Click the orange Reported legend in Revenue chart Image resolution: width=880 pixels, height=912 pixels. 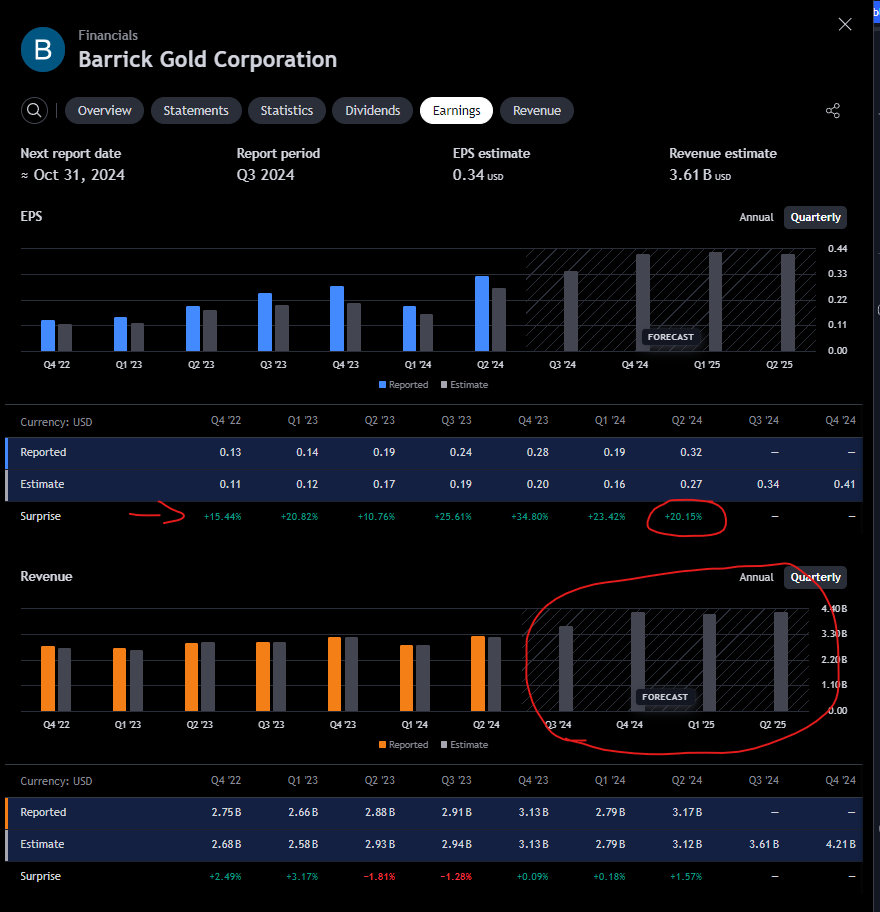click(403, 744)
